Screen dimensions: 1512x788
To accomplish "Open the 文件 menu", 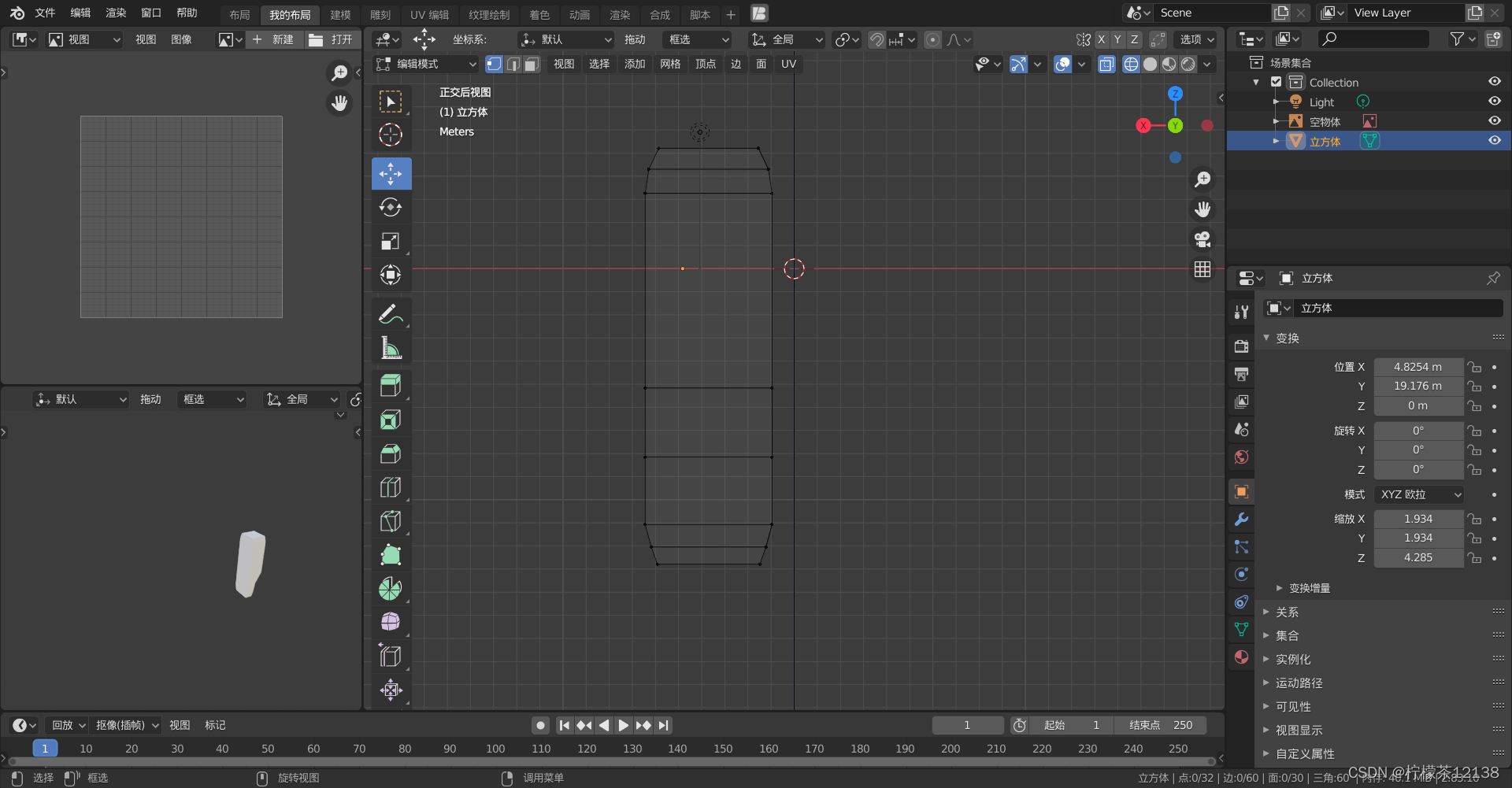I will (x=45, y=13).
